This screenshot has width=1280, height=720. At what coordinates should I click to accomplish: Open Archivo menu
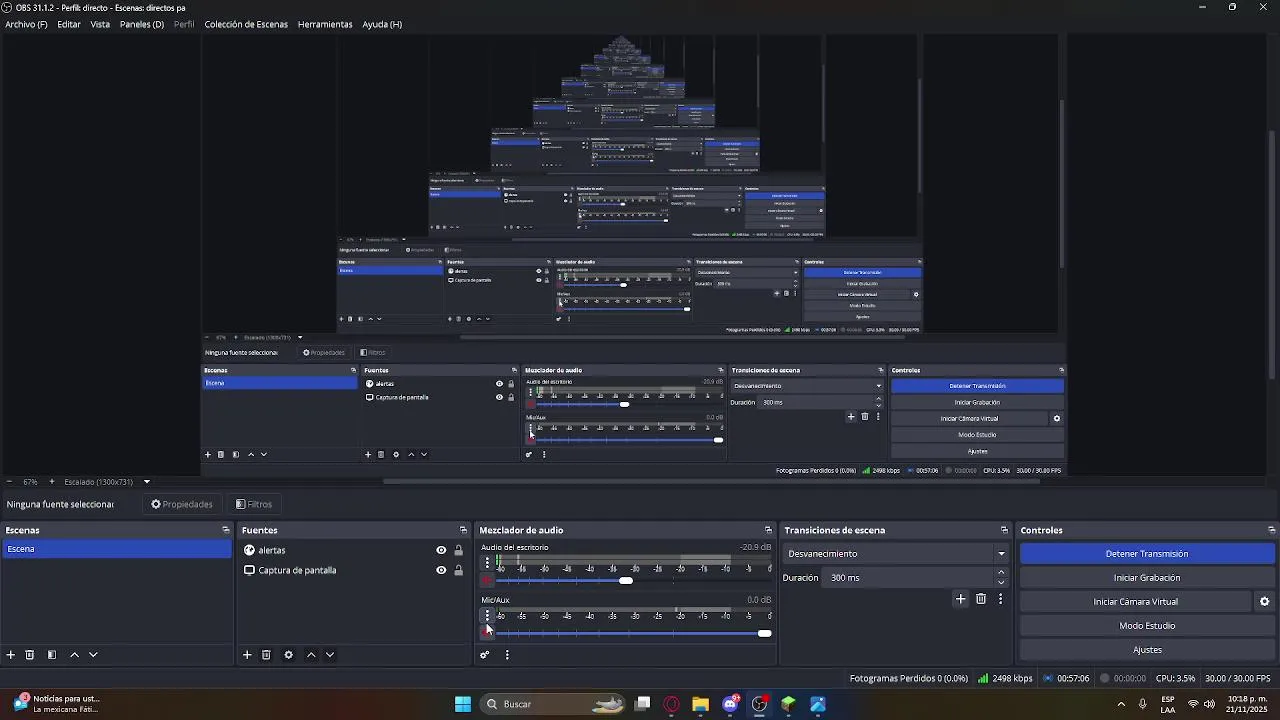coord(26,24)
